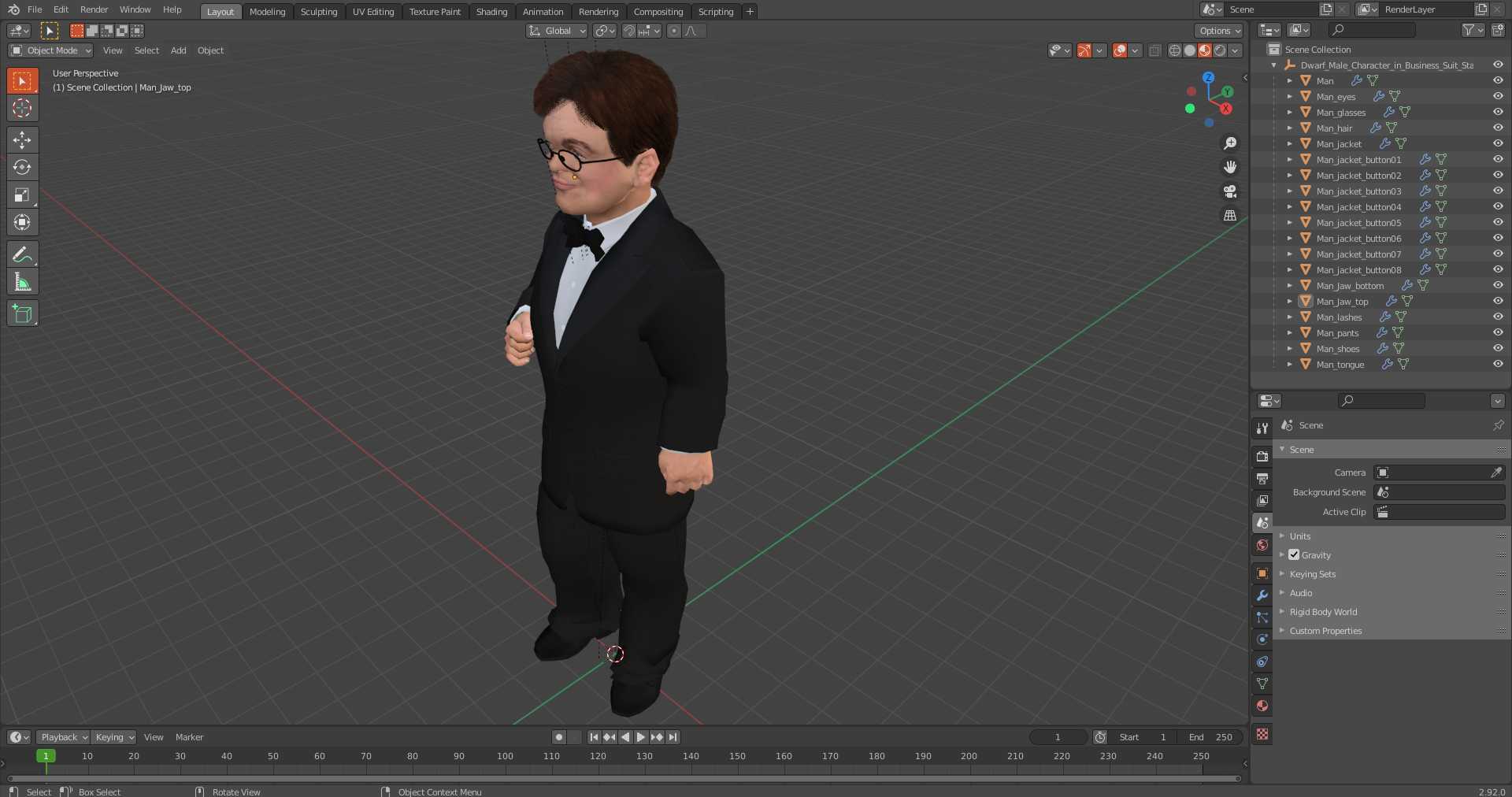Click the Man_lashes object name

[x=1339, y=317]
